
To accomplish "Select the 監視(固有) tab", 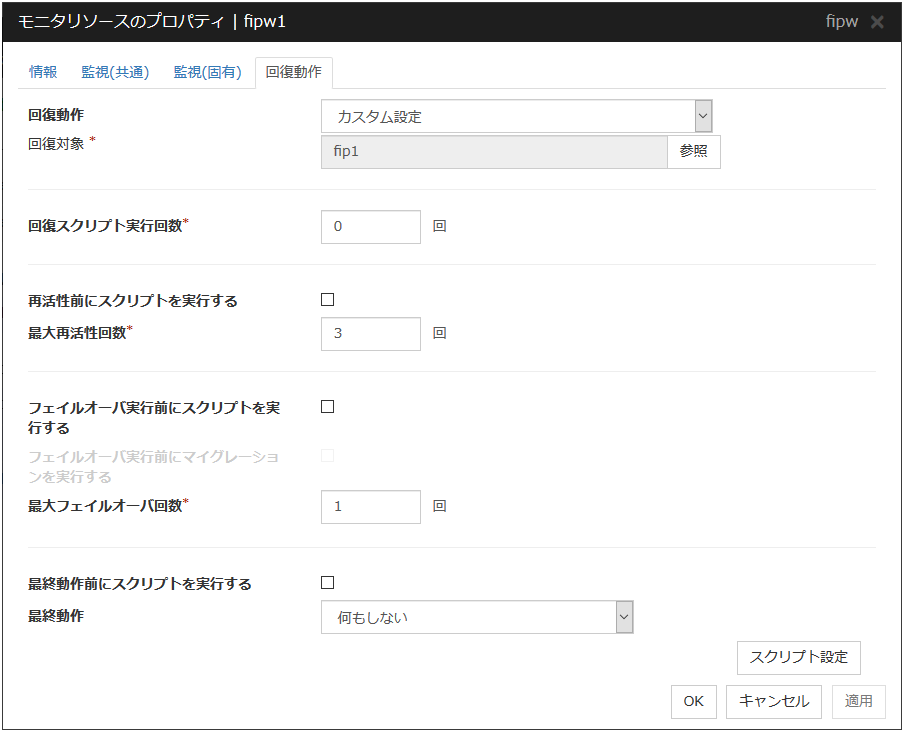I will click(x=207, y=72).
